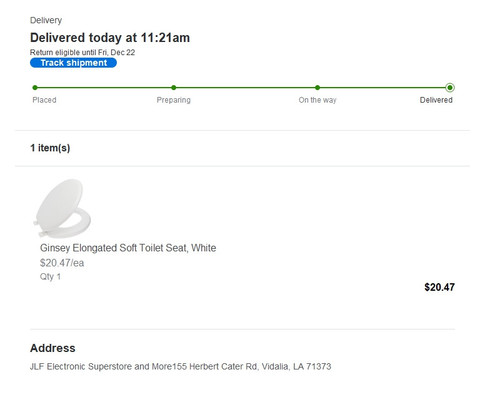Click the Qty 1 text
Viewport: 500px width, 414px height.
50,277
